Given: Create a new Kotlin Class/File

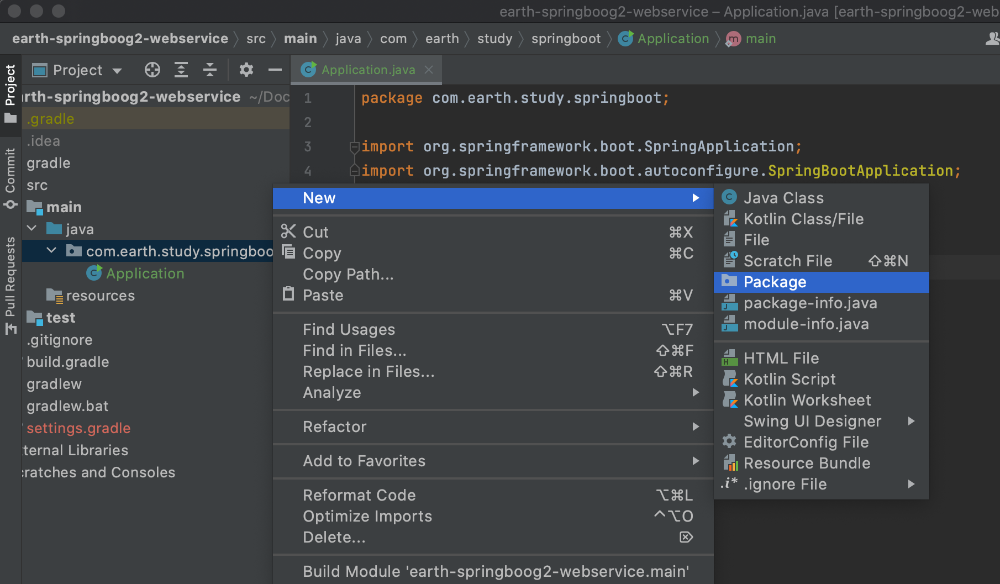Looking at the screenshot, I should point(821,219).
